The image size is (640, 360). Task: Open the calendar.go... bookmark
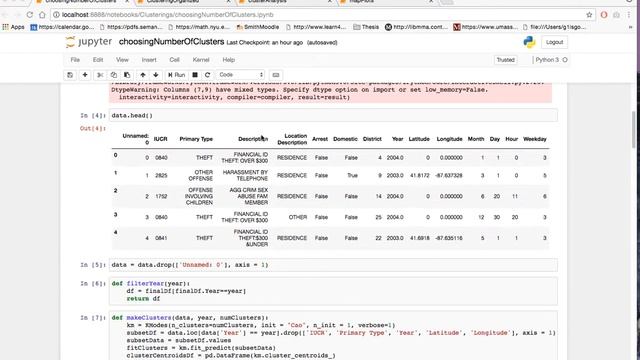coord(62,27)
